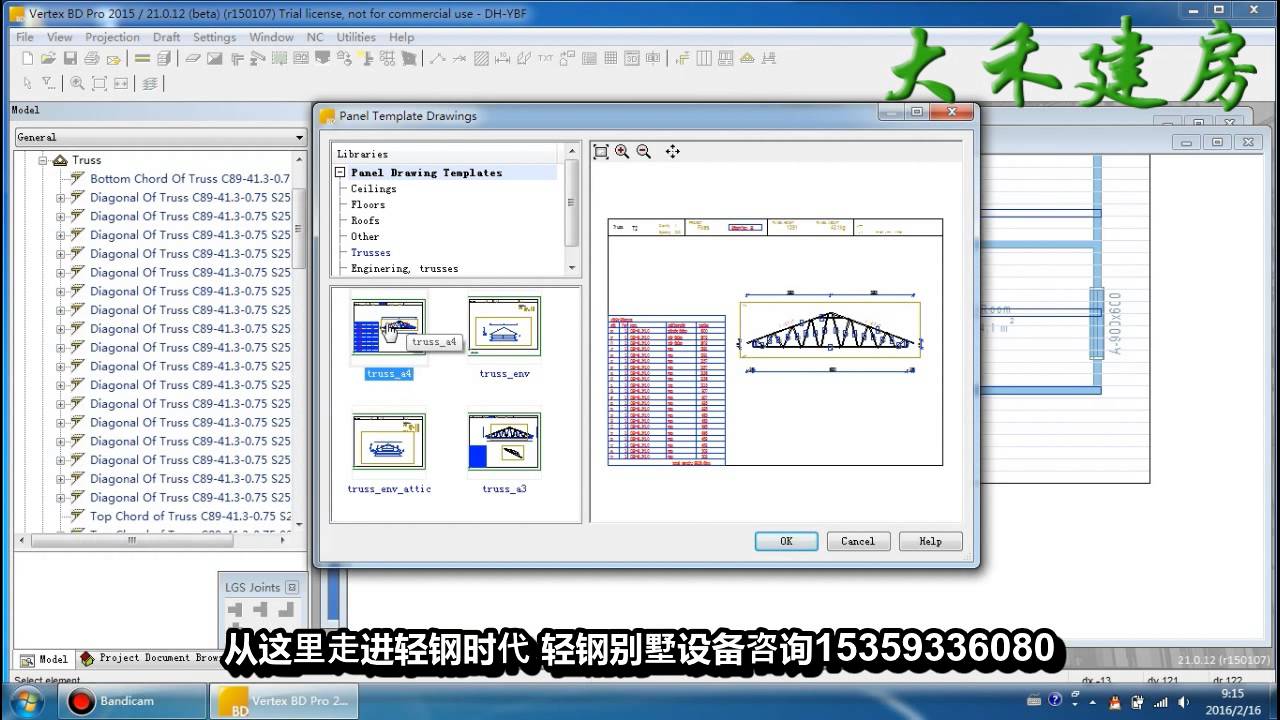
Task: Choose the truss_env template thumbnail
Action: [x=504, y=326]
